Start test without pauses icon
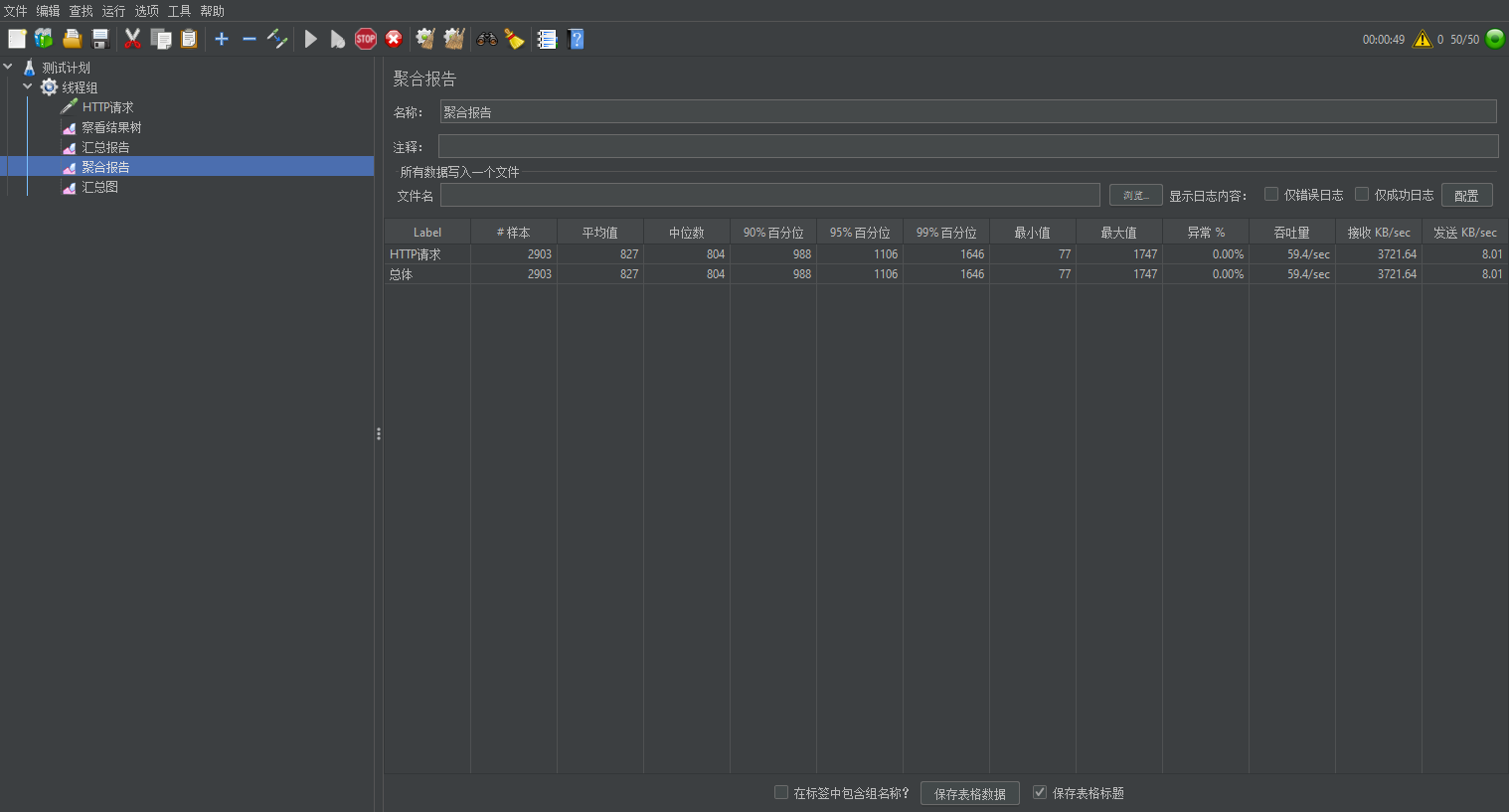This screenshot has width=1509, height=812. click(x=338, y=39)
